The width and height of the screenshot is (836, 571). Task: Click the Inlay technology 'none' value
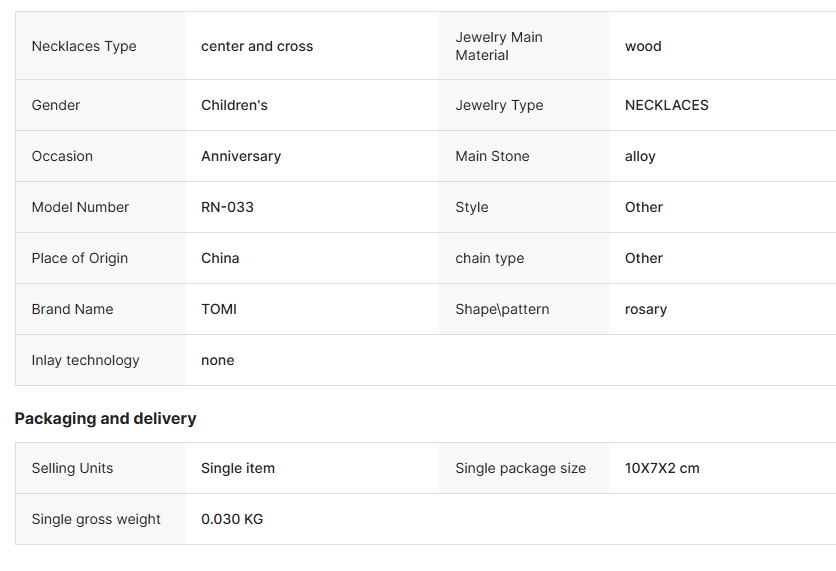[x=217, y=360]
